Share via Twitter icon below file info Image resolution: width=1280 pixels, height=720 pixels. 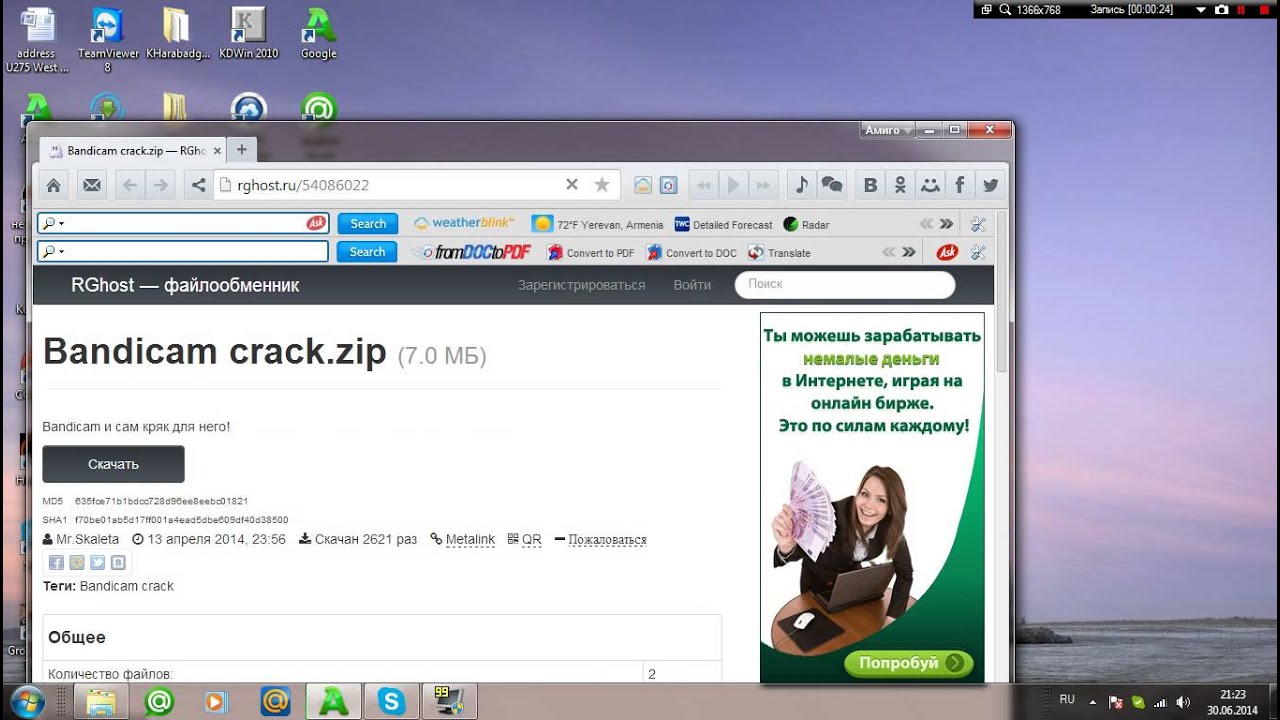tap(97, 563)
